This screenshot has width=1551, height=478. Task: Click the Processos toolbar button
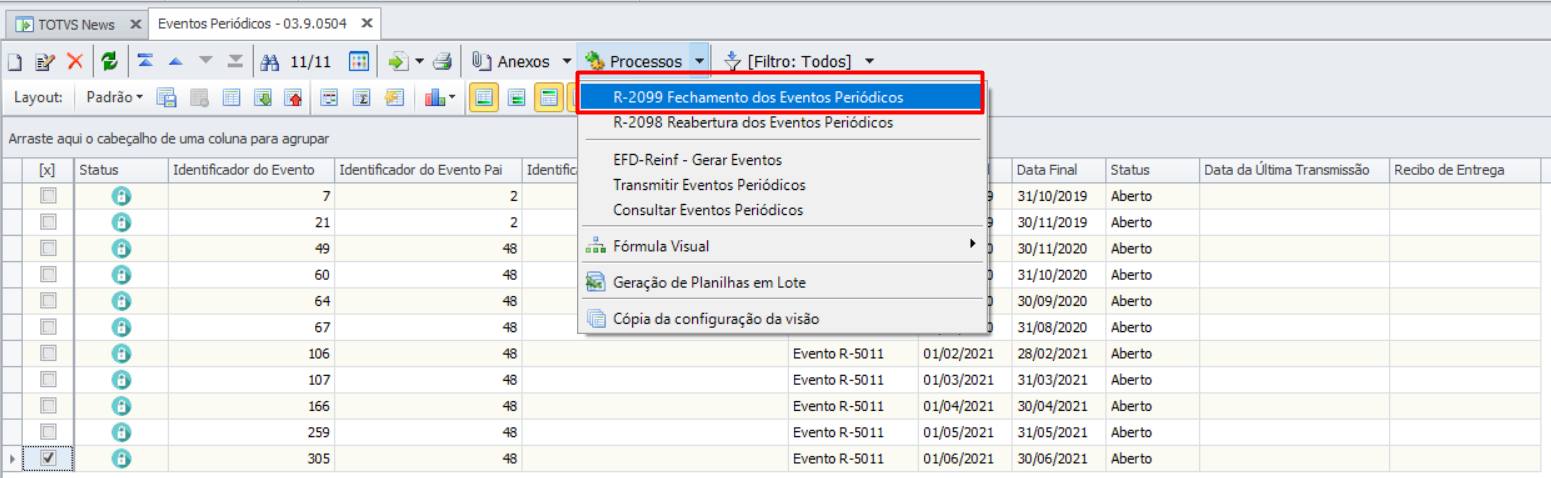[x=634, y=62]
